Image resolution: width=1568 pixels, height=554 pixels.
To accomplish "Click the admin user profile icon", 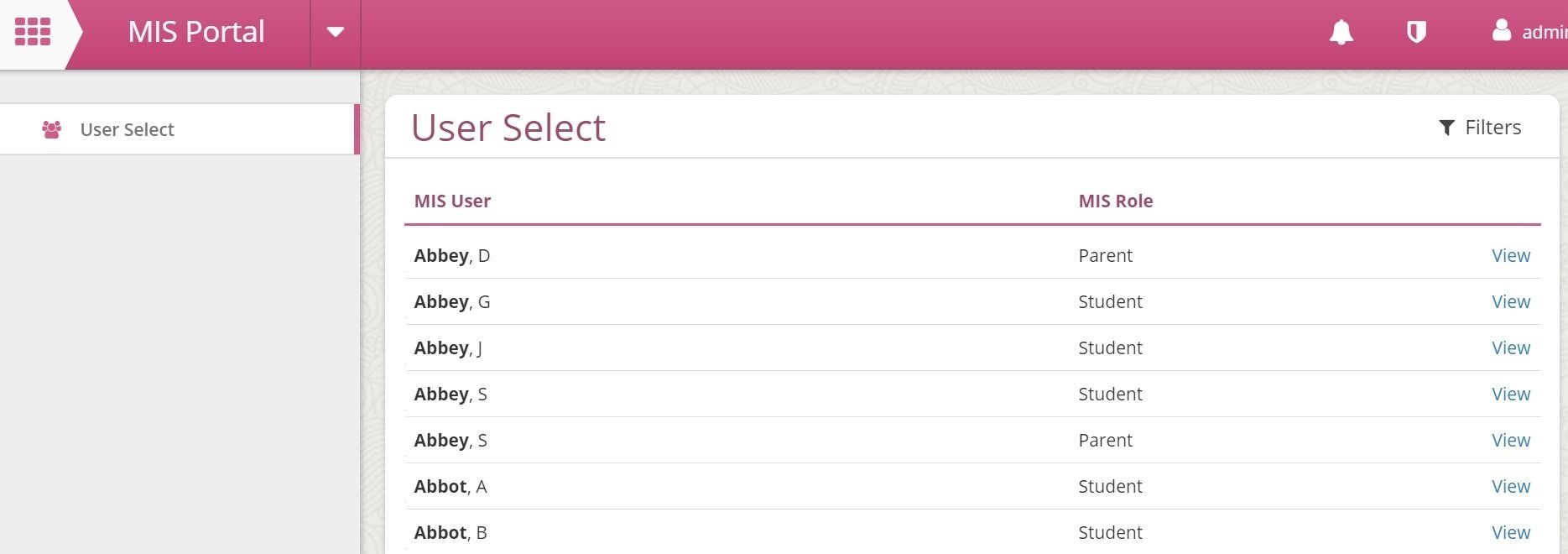I will [x=1502, y=30].
